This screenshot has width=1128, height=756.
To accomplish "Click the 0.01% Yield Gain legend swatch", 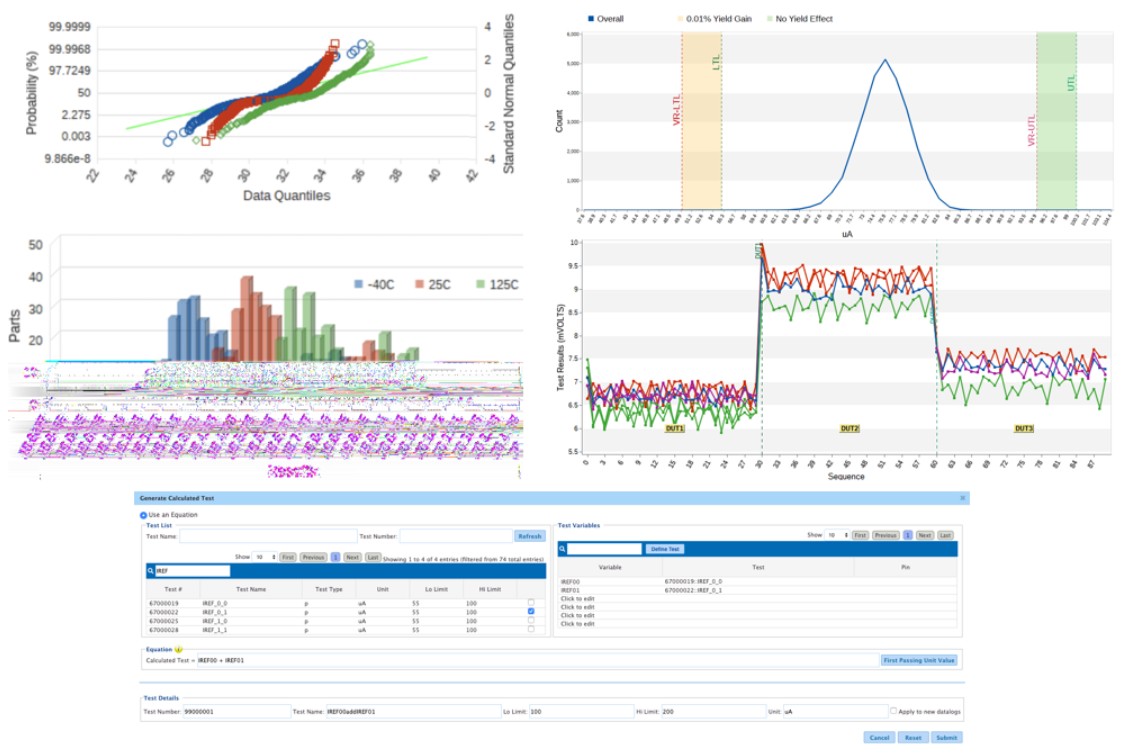I will point(680,19).
